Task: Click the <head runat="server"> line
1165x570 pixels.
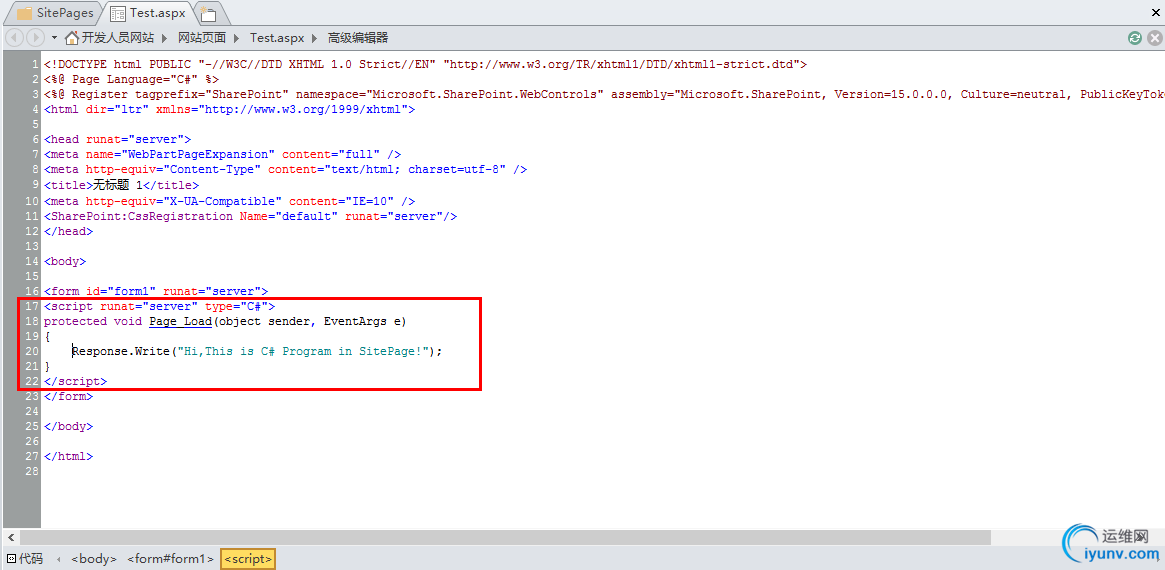Action: (x=117, y=140)
